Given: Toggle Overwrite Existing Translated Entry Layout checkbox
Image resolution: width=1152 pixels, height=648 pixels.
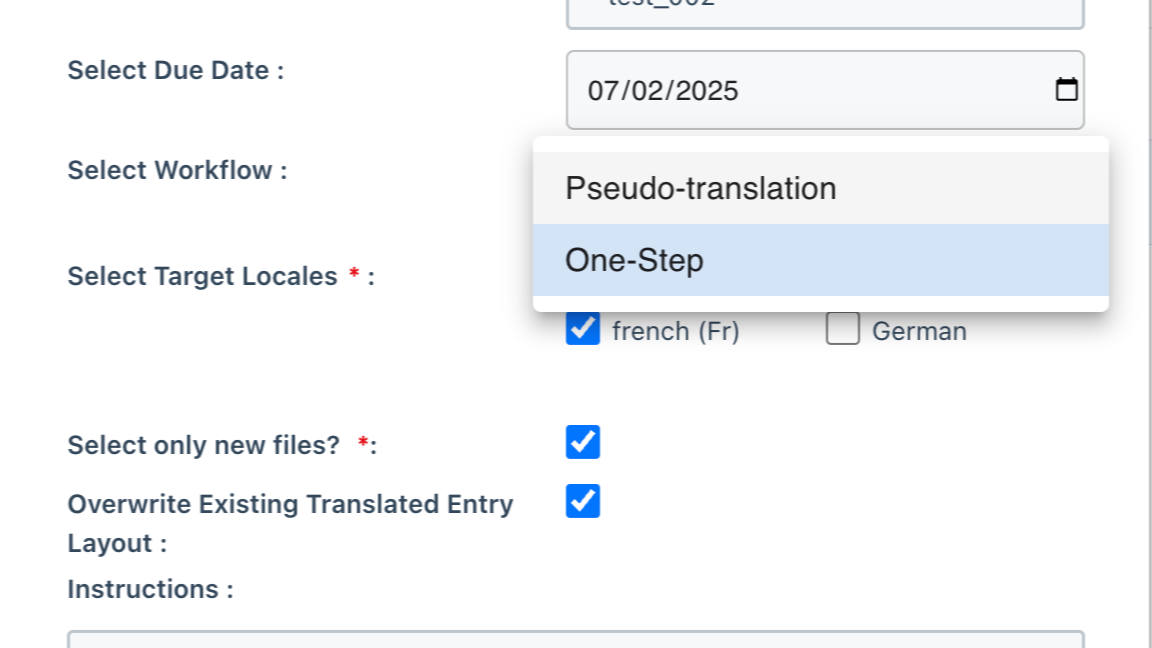Looking at the screenshot, I should tap(583, 501).
